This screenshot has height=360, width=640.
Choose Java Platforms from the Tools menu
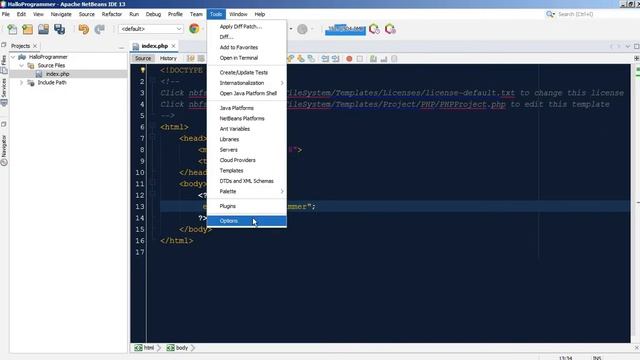[x=247, y=108]
